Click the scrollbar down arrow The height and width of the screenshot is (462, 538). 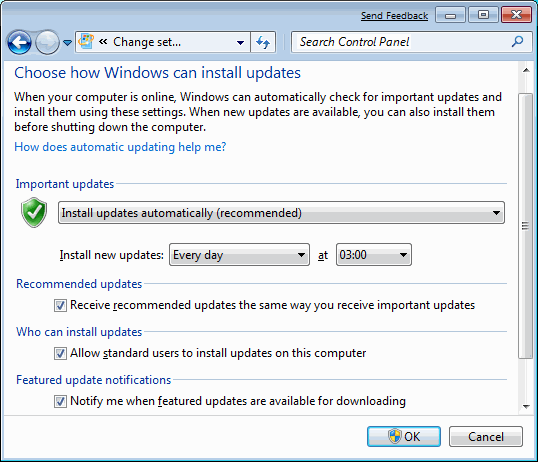(526, 407)
